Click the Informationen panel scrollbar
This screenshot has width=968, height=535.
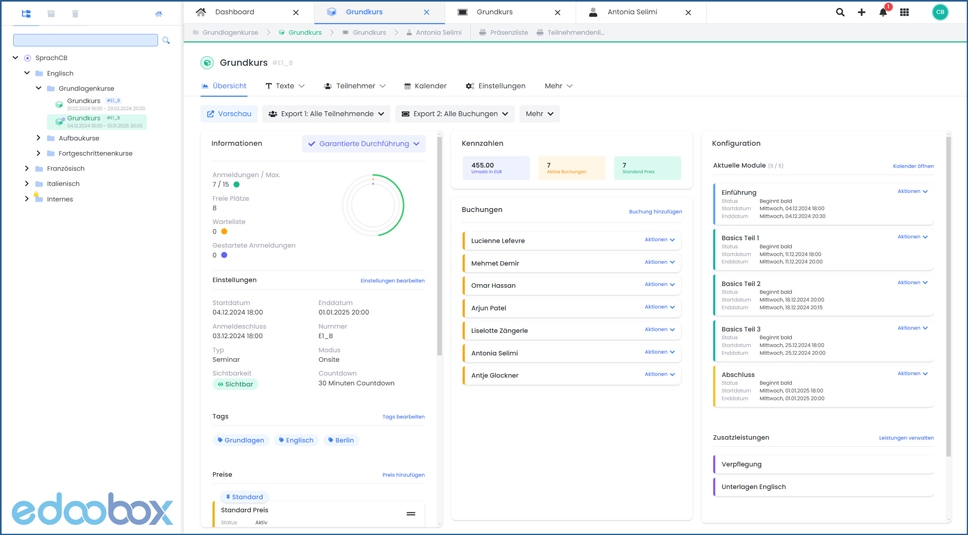coord(440,247)
